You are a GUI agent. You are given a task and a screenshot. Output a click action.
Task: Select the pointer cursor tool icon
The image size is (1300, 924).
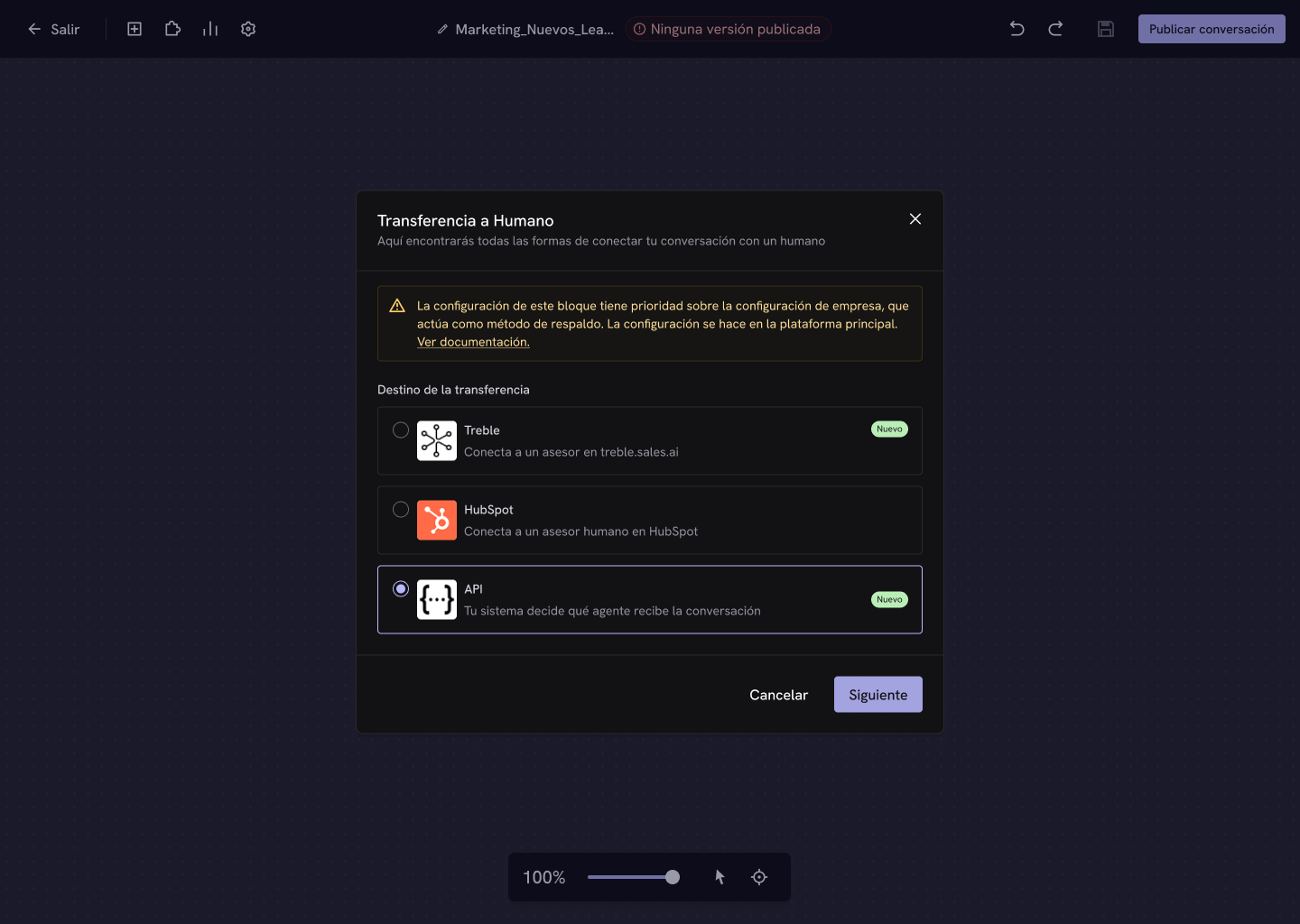coord(720,877)
